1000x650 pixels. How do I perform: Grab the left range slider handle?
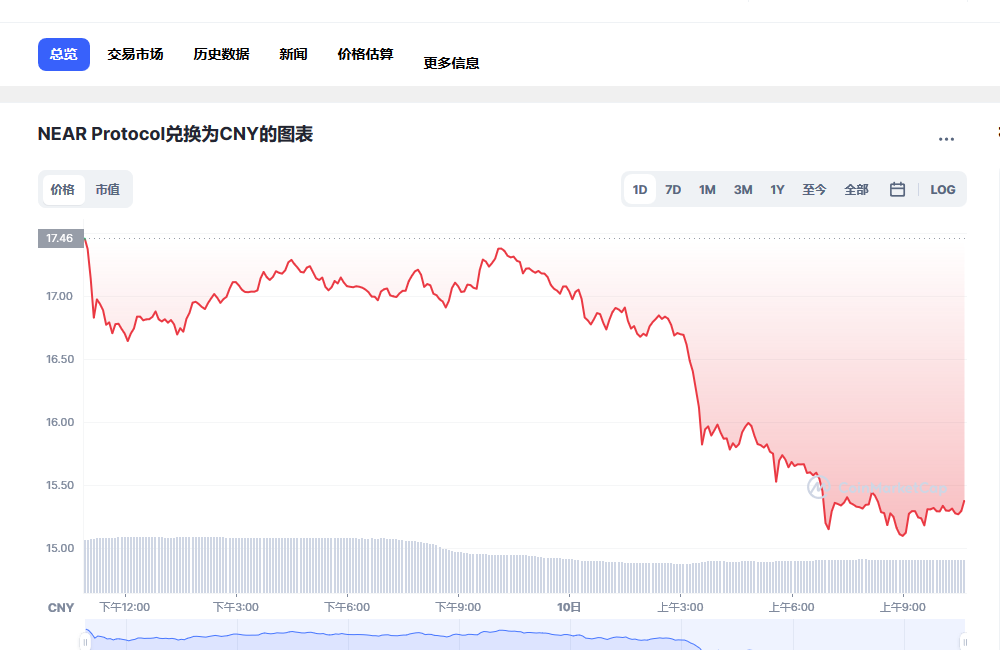85,642
